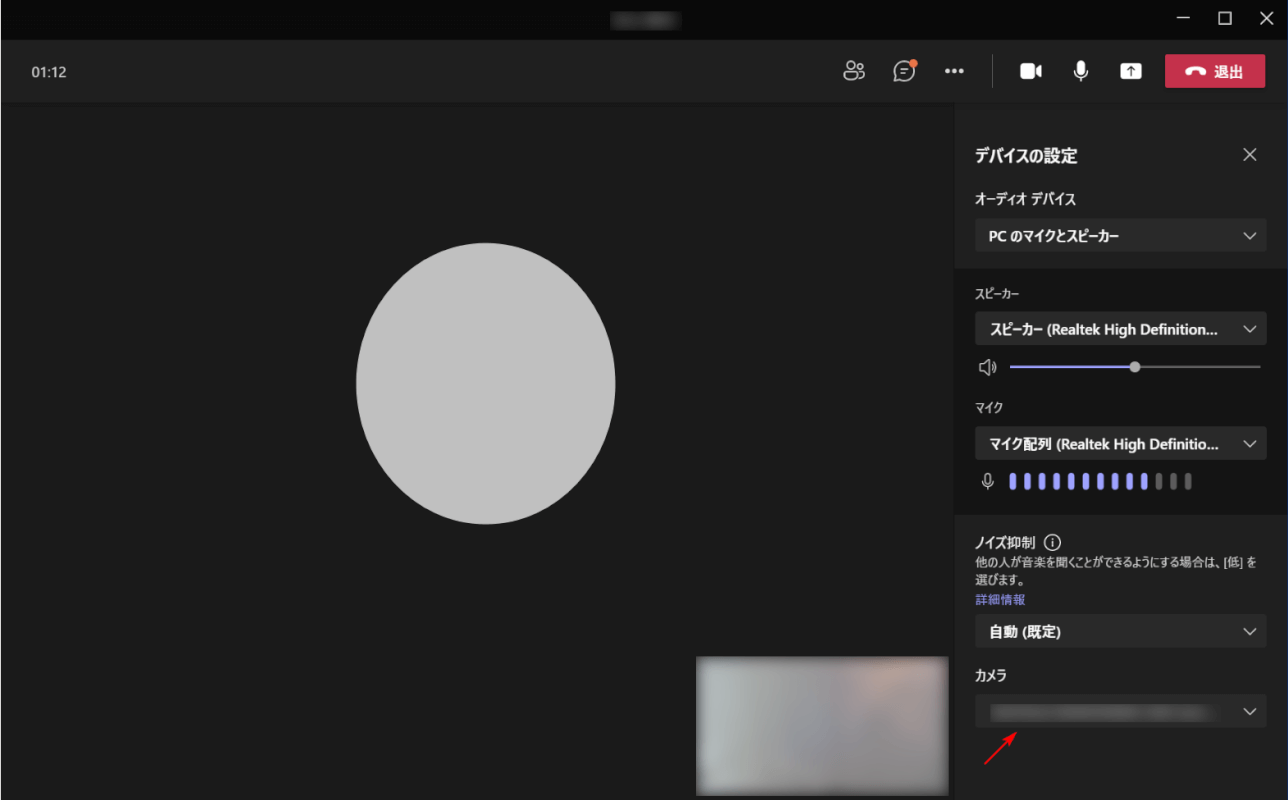Click the microphone icon beside level meter

coord(988,482)
